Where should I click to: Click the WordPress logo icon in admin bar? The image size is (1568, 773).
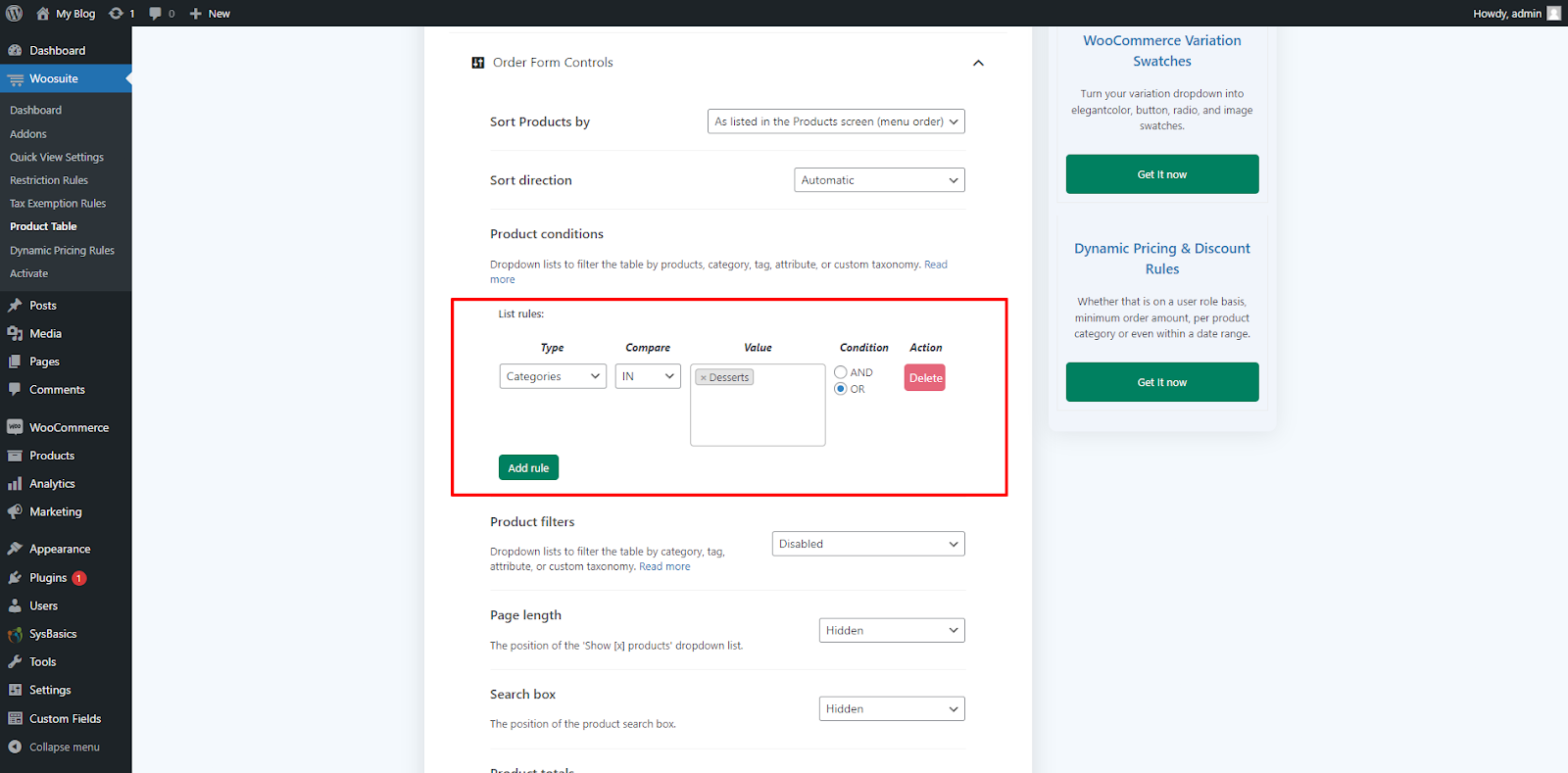click(x=15, y=13)
